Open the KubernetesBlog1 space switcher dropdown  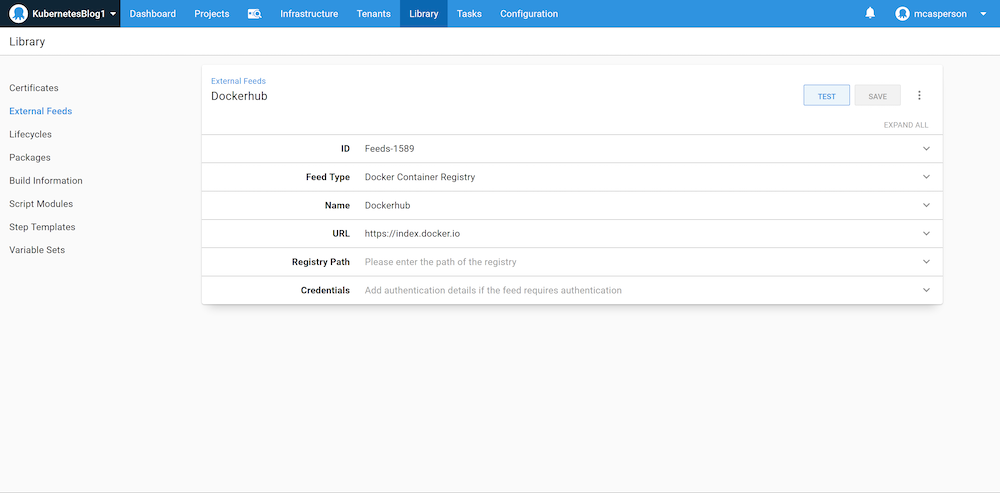pos(113,14)
